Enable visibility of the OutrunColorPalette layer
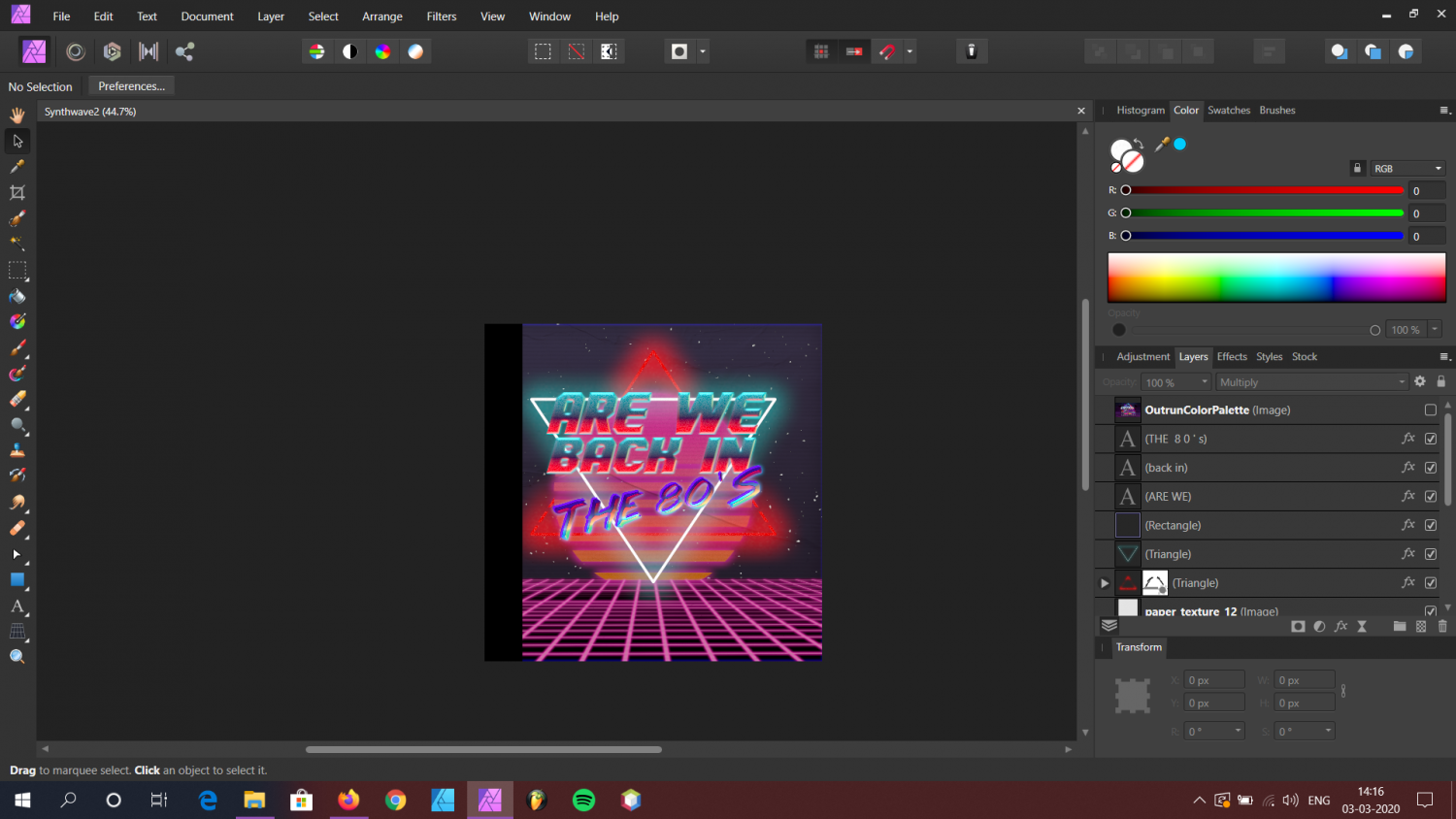The image size is (1456, 819). (1430, 409)
